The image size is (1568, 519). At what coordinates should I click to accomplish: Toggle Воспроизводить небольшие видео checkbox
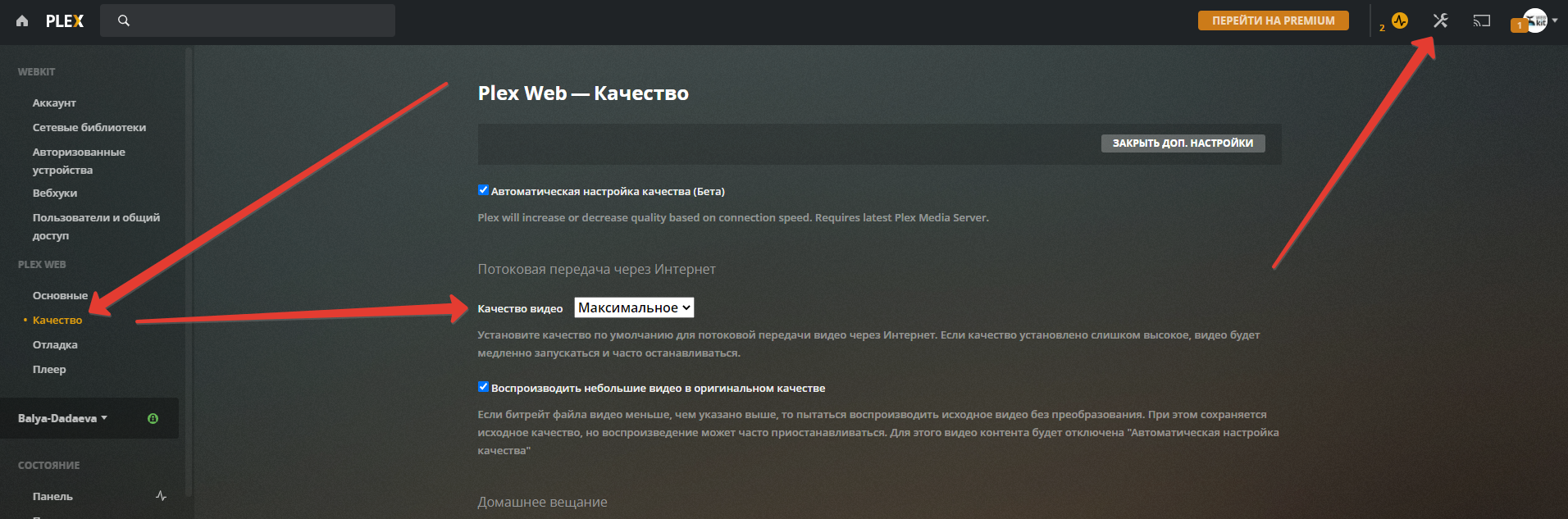tap(484, 387)
